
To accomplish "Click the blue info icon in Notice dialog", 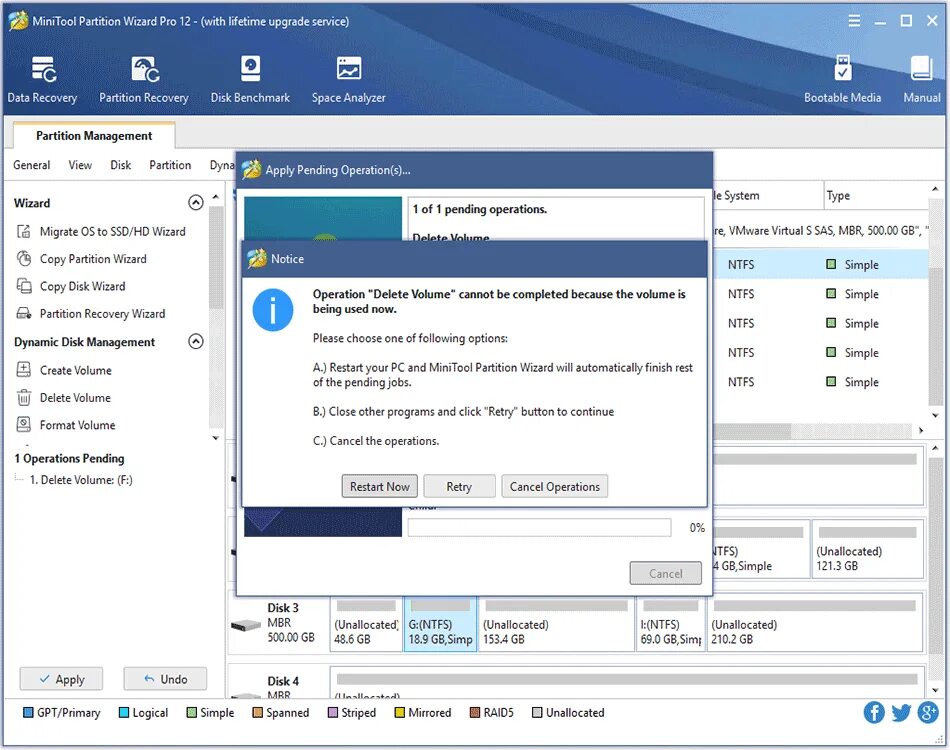I will coord(273,310).
